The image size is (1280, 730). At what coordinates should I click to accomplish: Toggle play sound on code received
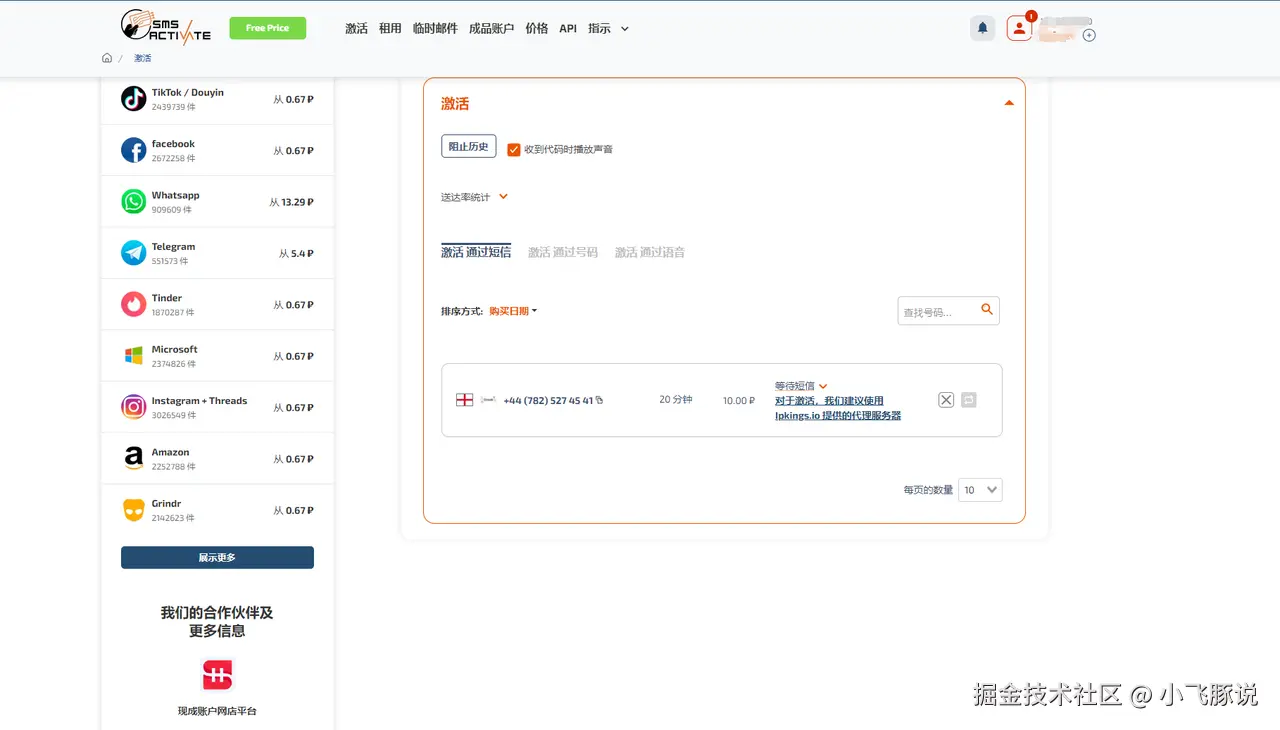click(x=514, y=149)
